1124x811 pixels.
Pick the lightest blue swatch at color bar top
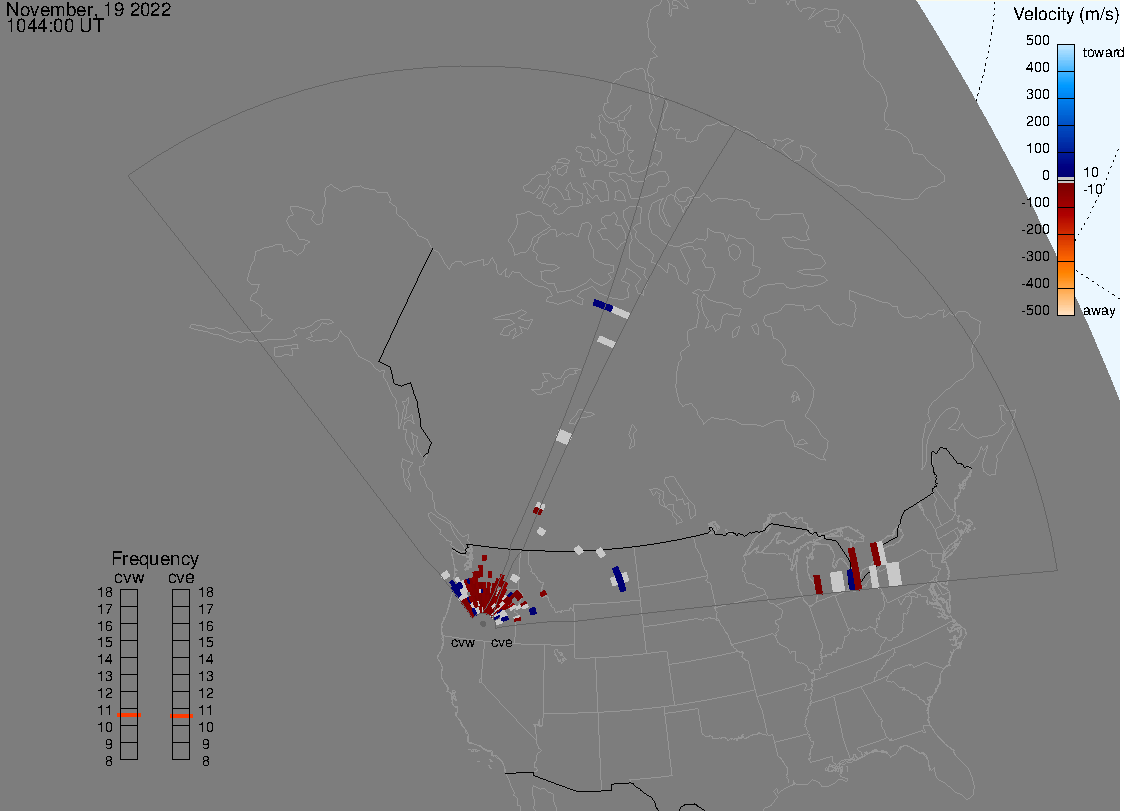coord(1066,57)
